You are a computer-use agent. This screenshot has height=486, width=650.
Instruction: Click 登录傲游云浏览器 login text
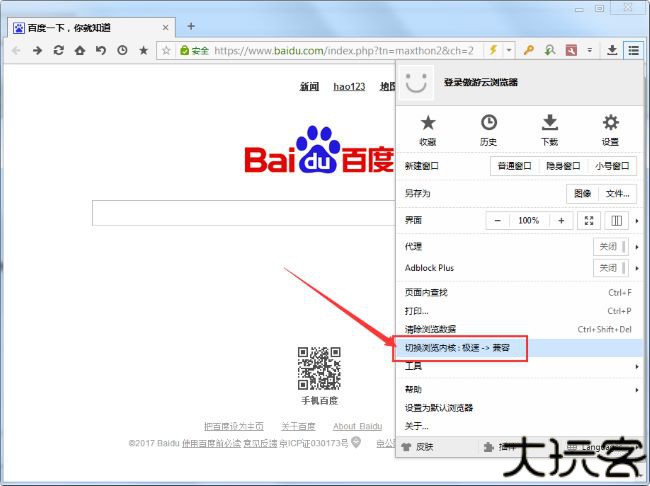tap(481, 82)
